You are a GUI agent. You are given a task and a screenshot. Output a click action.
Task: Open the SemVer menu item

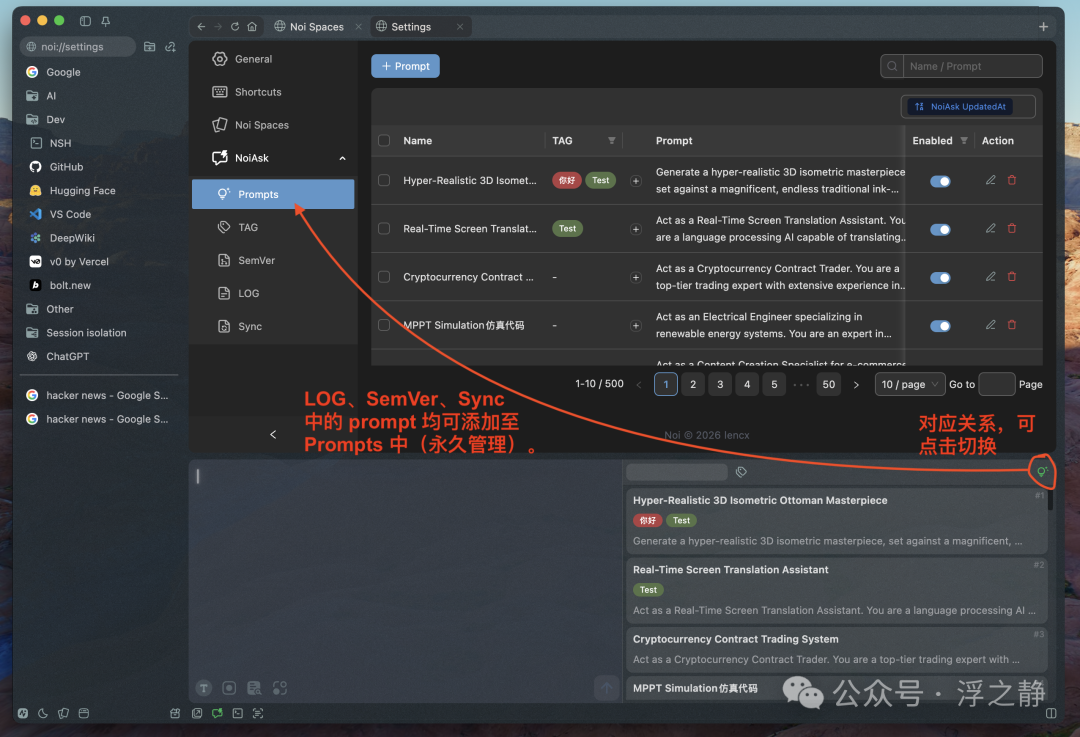[273, 260]
